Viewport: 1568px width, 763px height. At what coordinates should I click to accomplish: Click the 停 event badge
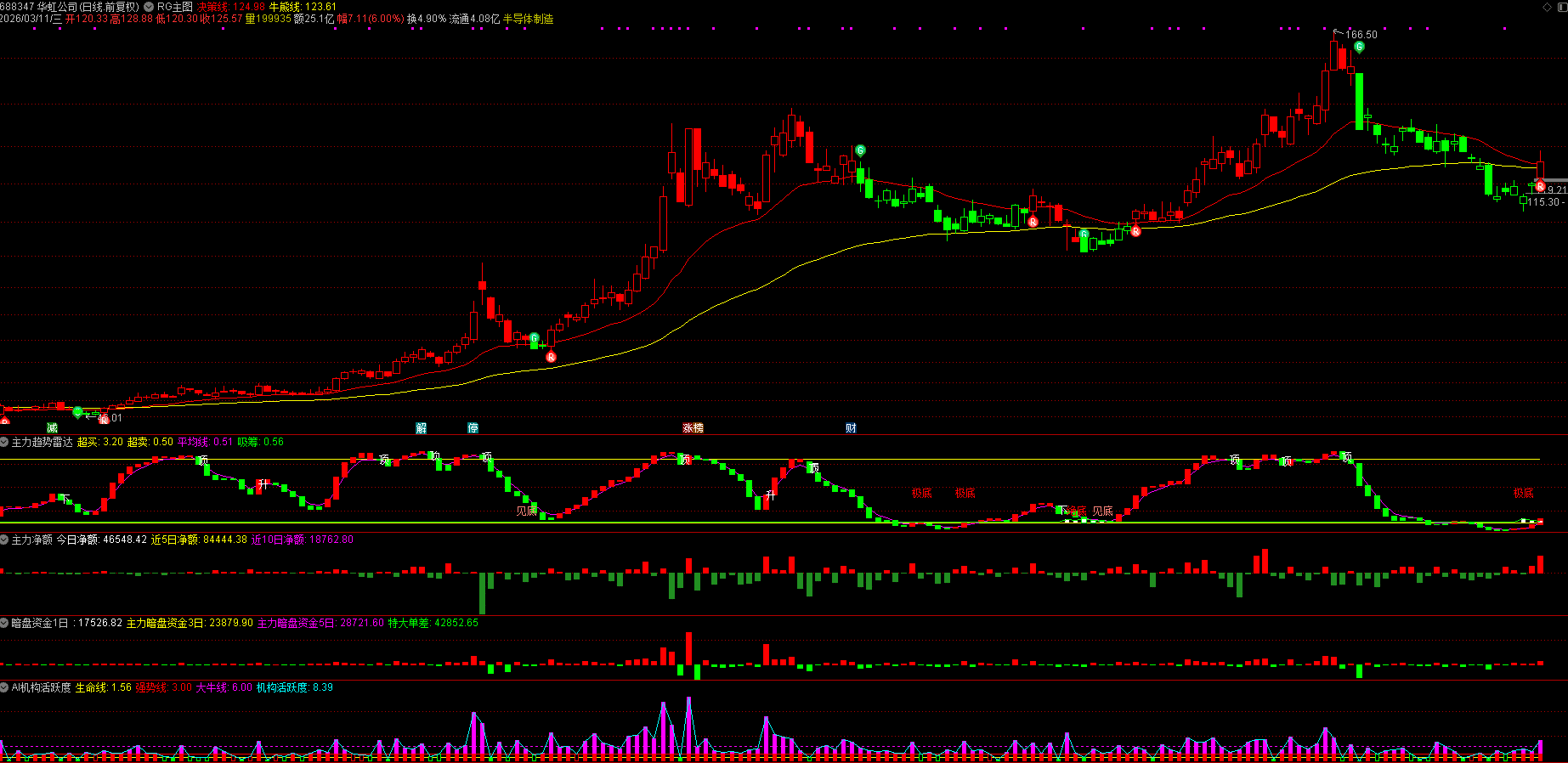coord(473,428)
